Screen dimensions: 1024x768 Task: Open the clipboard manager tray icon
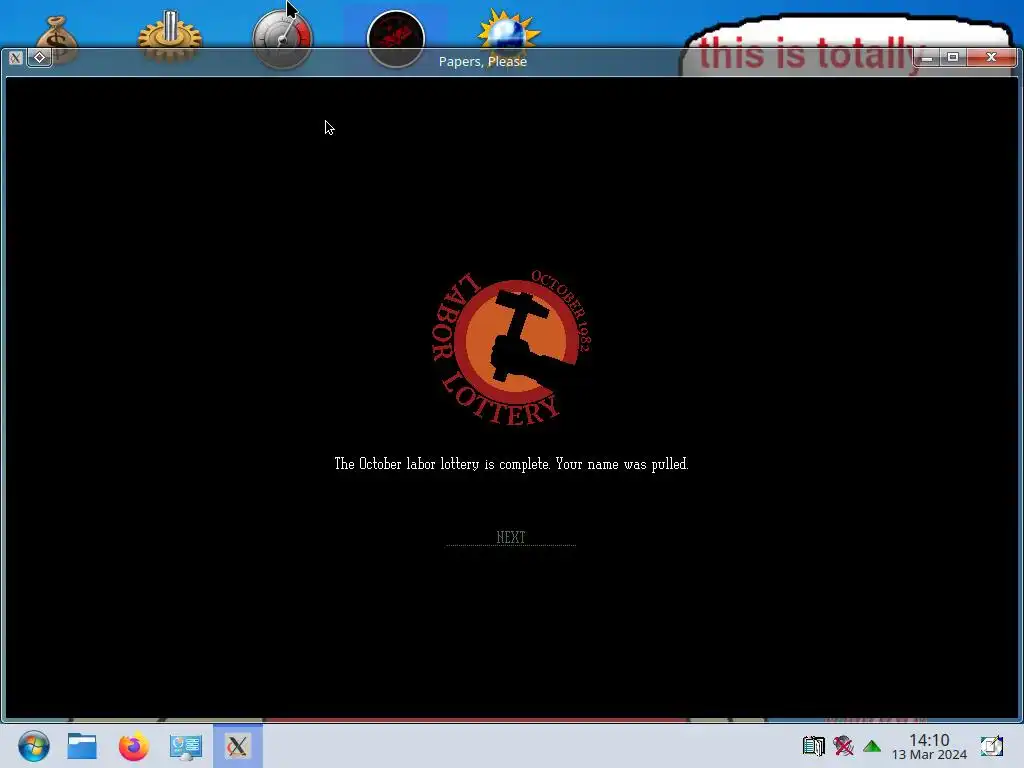814,746
